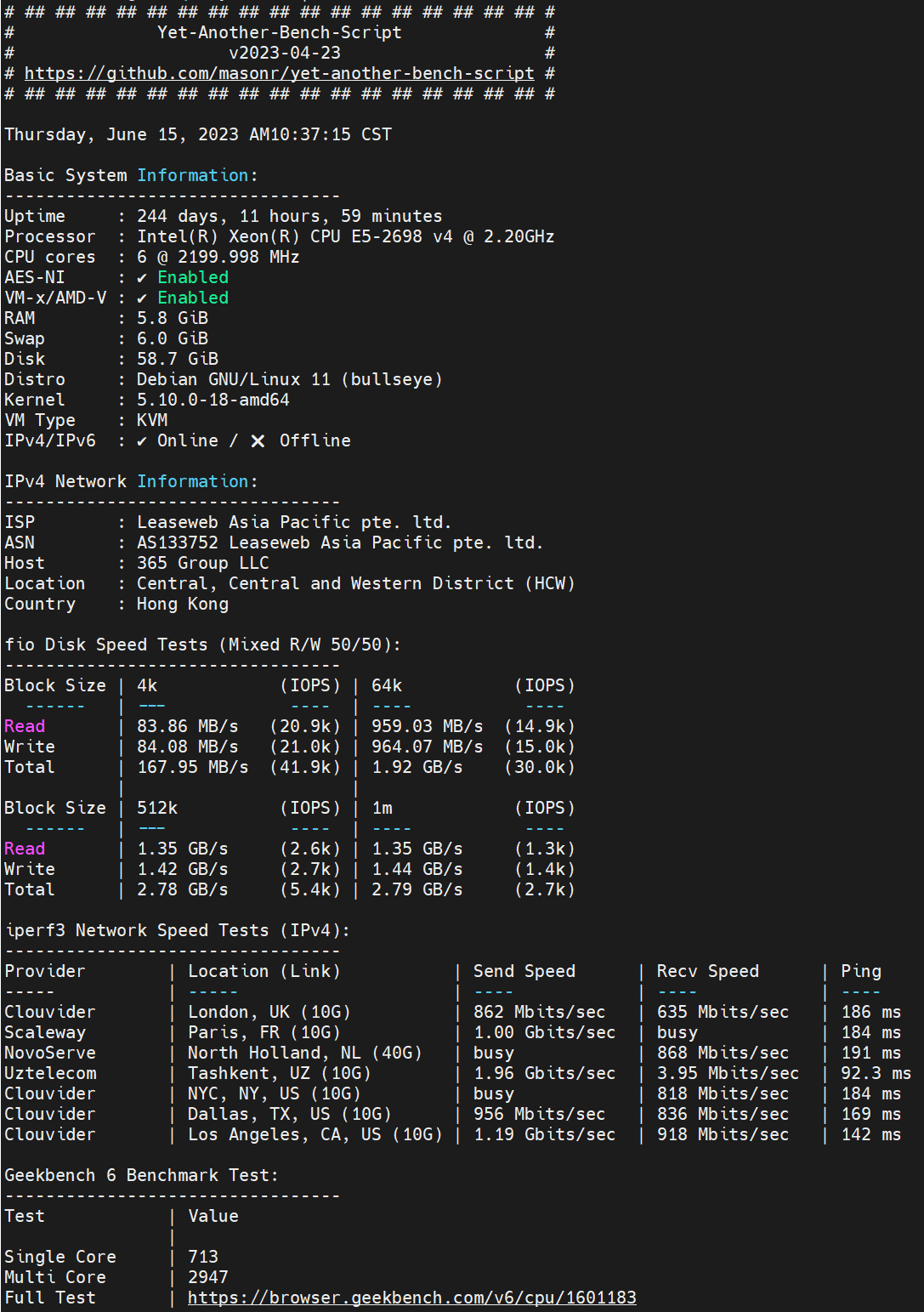The height and width of the screenshot is (1312, 924).
Task: Select the Geekbench Single Core score 713
Action: pyautogui.click(x=203, y=1257)
